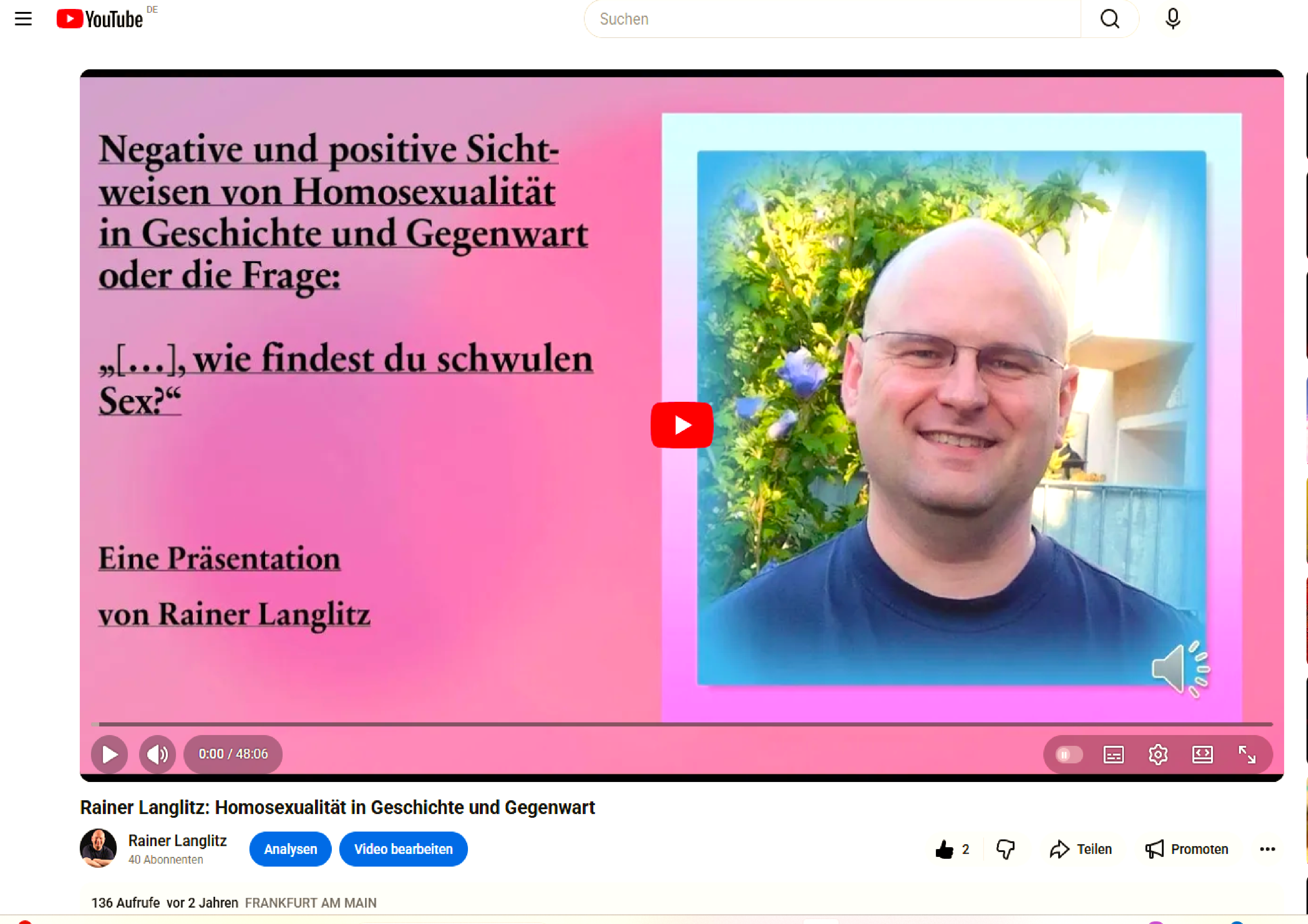Click the large red play button
This screenshot has height=924, width=1308.
point(681,425)
